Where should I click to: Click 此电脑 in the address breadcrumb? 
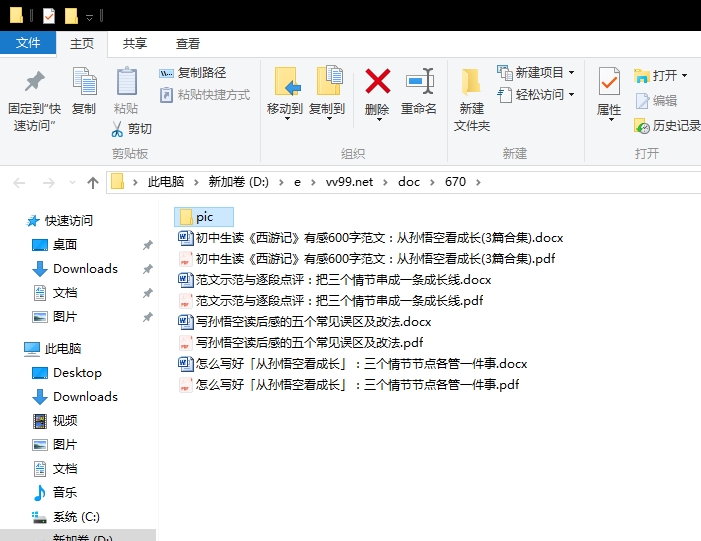pos(166,182)
